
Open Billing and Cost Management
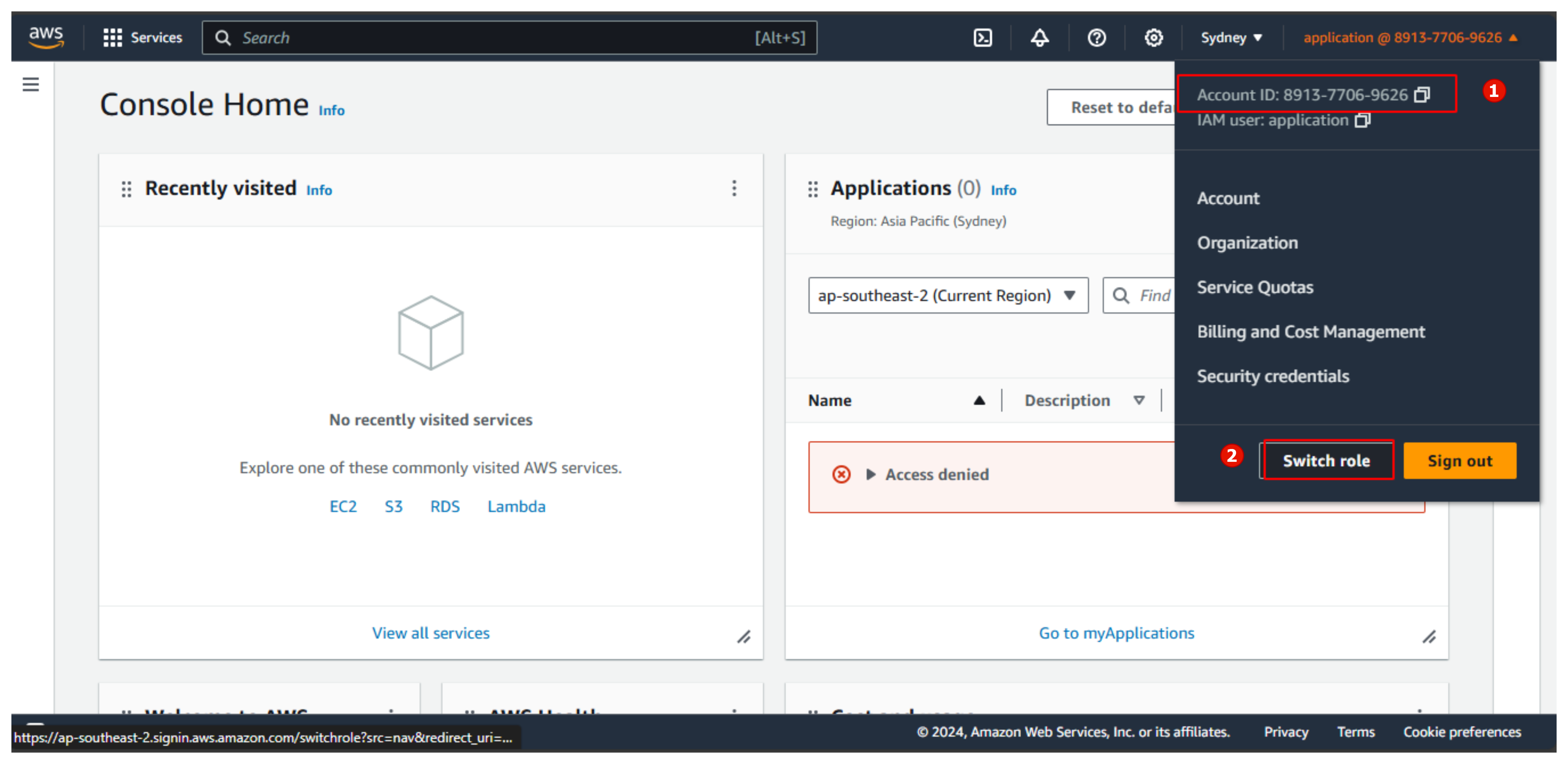(1311, 332)
